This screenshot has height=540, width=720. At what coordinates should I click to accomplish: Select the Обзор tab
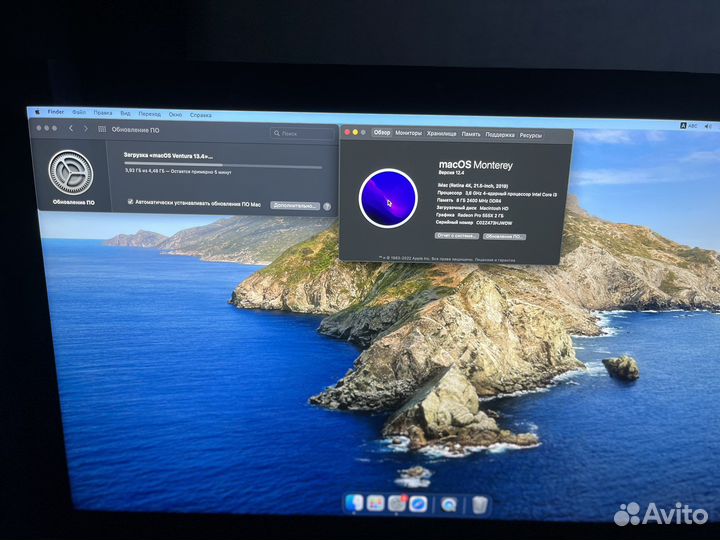[382, 132]
